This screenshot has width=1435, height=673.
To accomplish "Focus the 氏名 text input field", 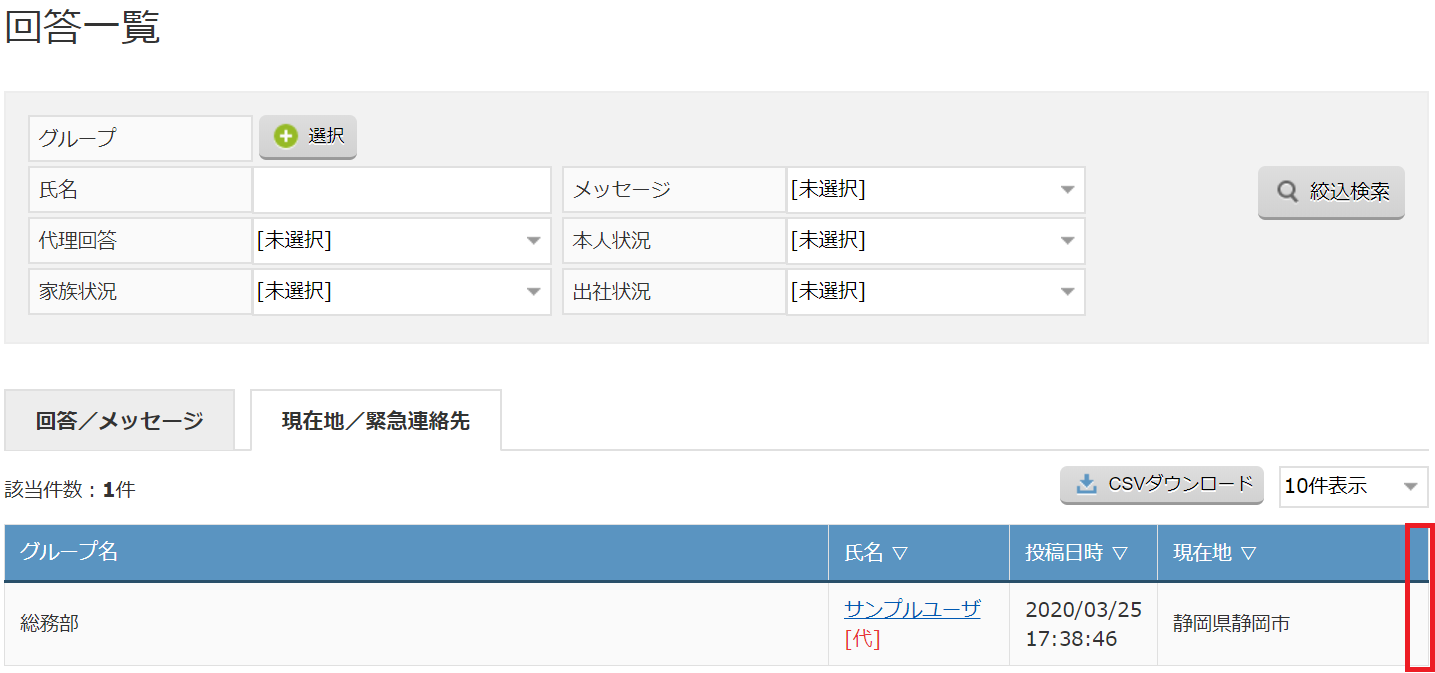I will (401, 190).
